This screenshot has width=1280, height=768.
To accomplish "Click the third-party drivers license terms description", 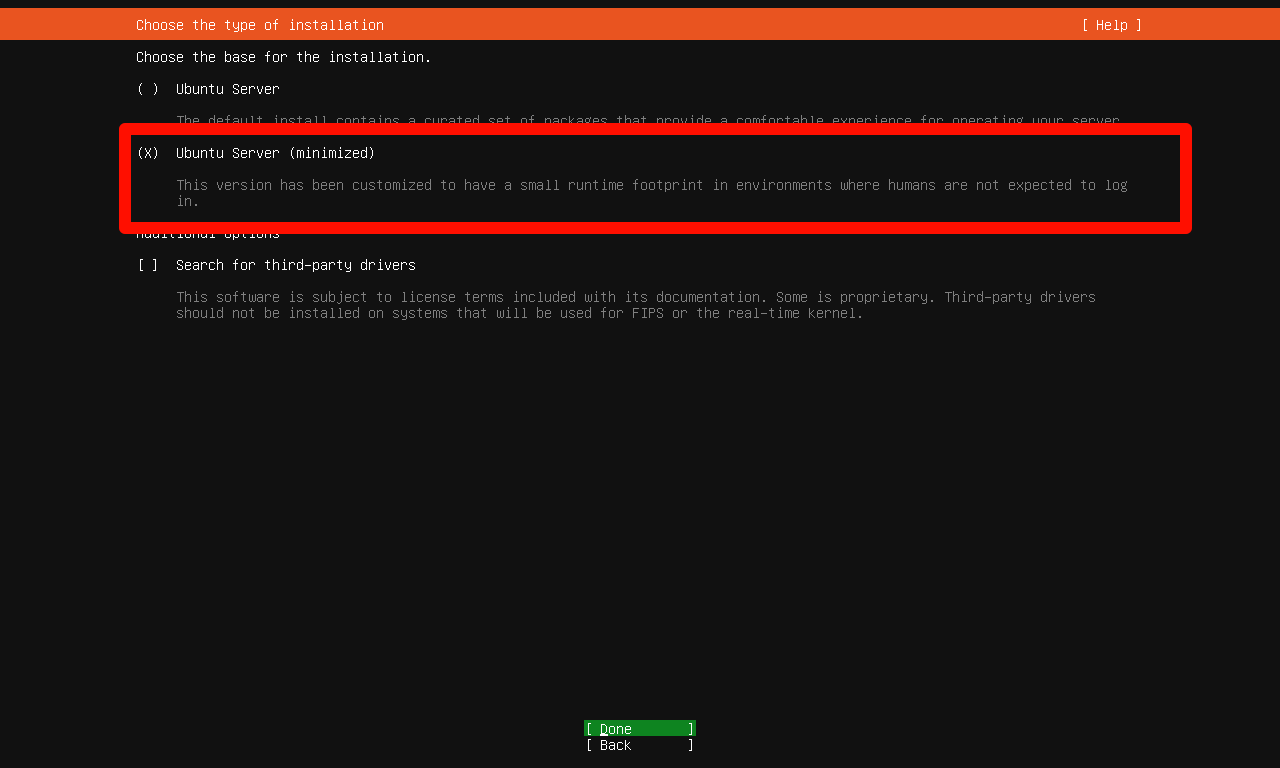I will click(x=636, y=305).
